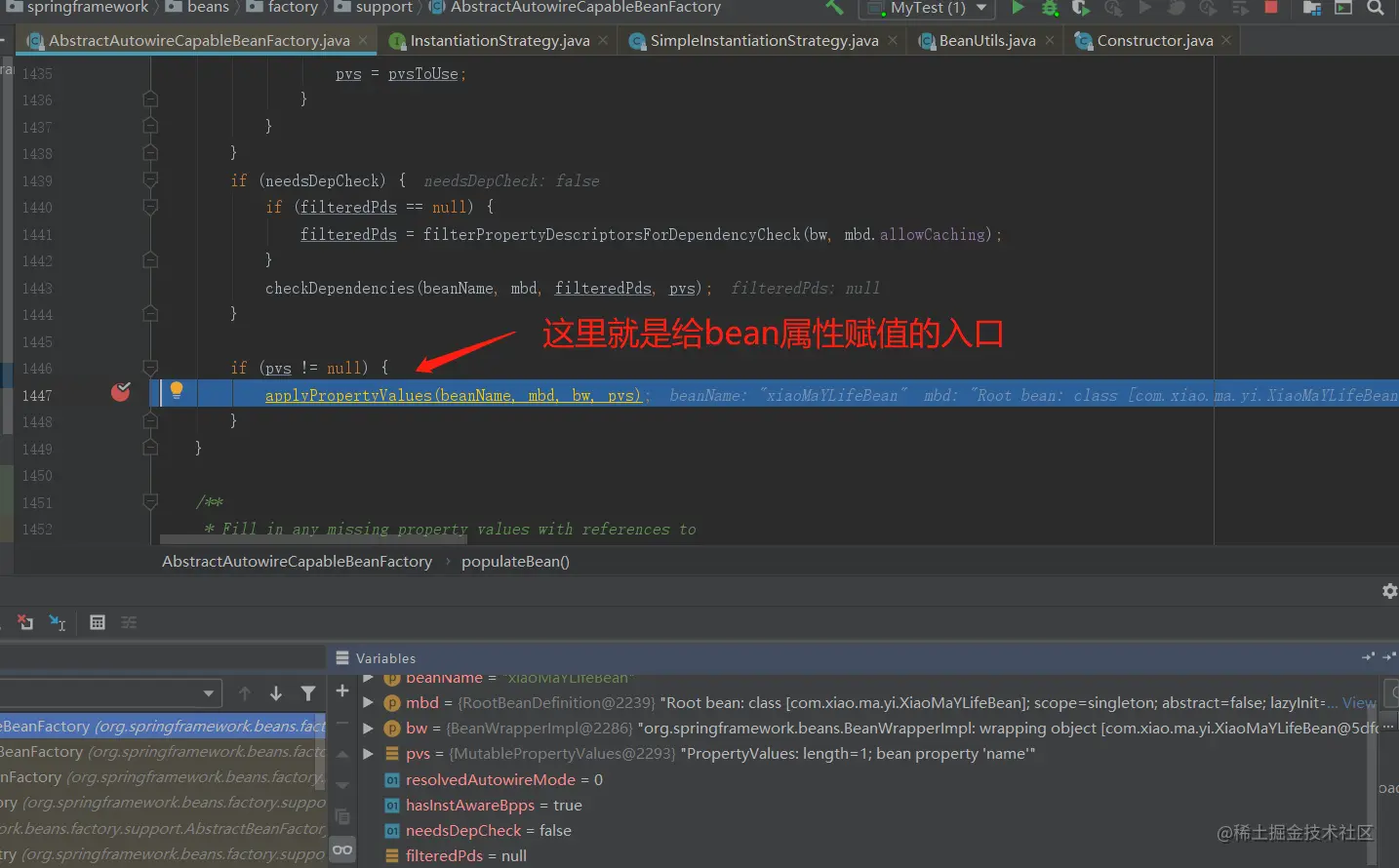
Task: Collapse the code fold on line 1440
Action: tap(150, 207)
